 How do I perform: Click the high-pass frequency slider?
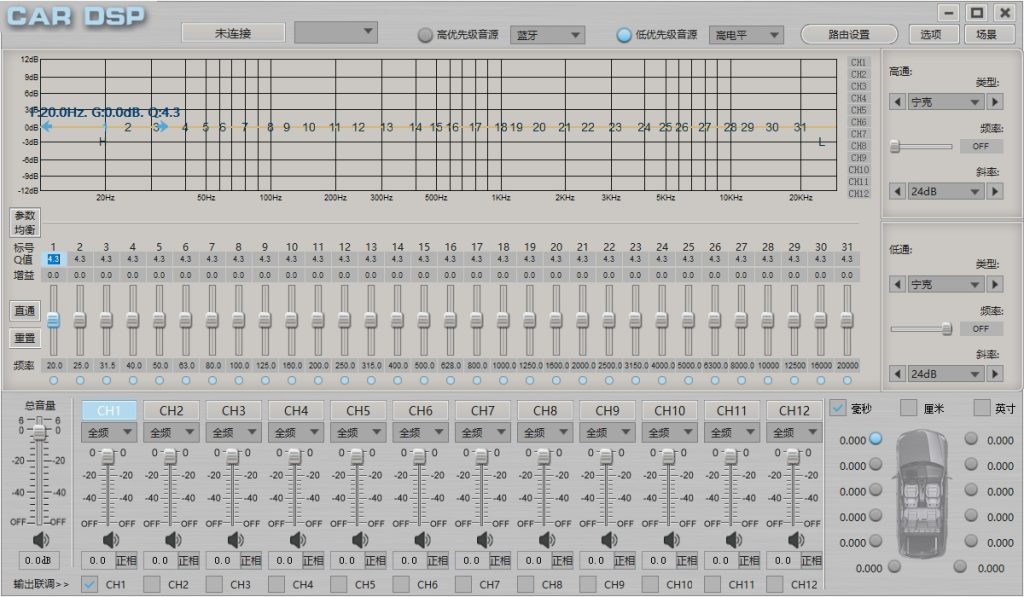click(921, 146)
